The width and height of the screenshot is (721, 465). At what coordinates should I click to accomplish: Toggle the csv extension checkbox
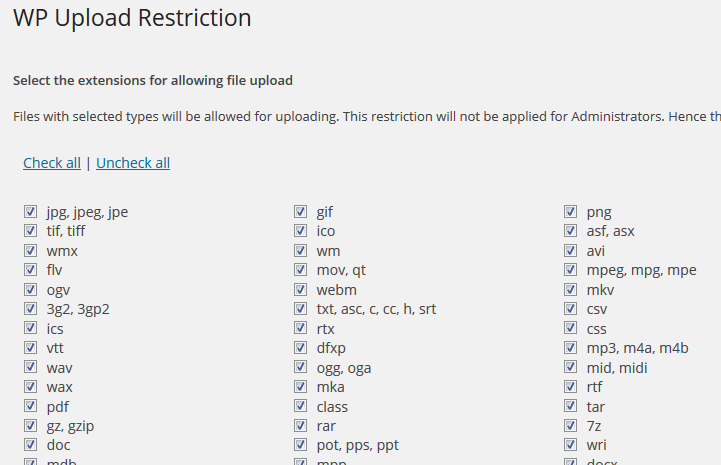[x=570, y=309]
